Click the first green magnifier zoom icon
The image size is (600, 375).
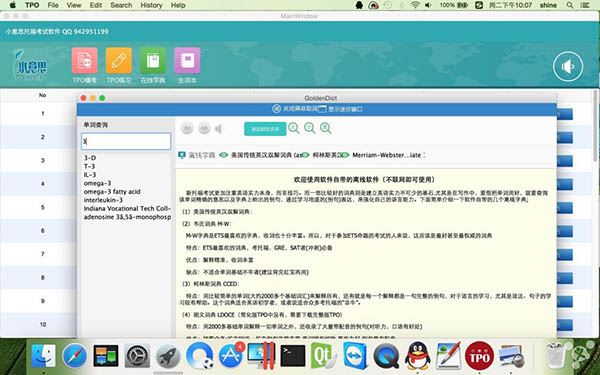pyautogui.click(x=294, y=128)
